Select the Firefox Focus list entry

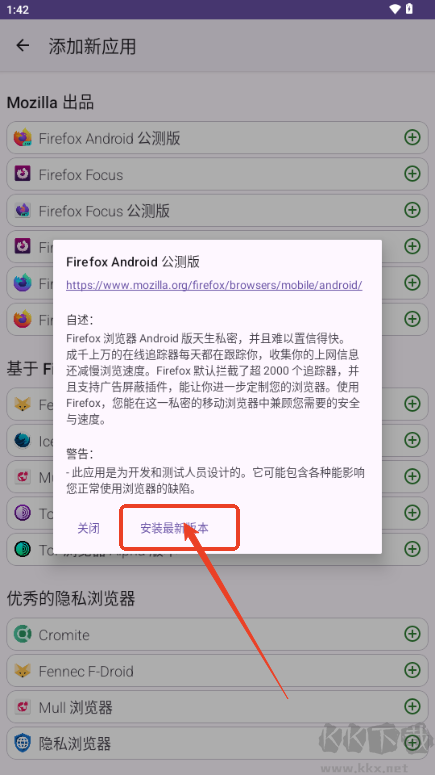click(217, 174)
